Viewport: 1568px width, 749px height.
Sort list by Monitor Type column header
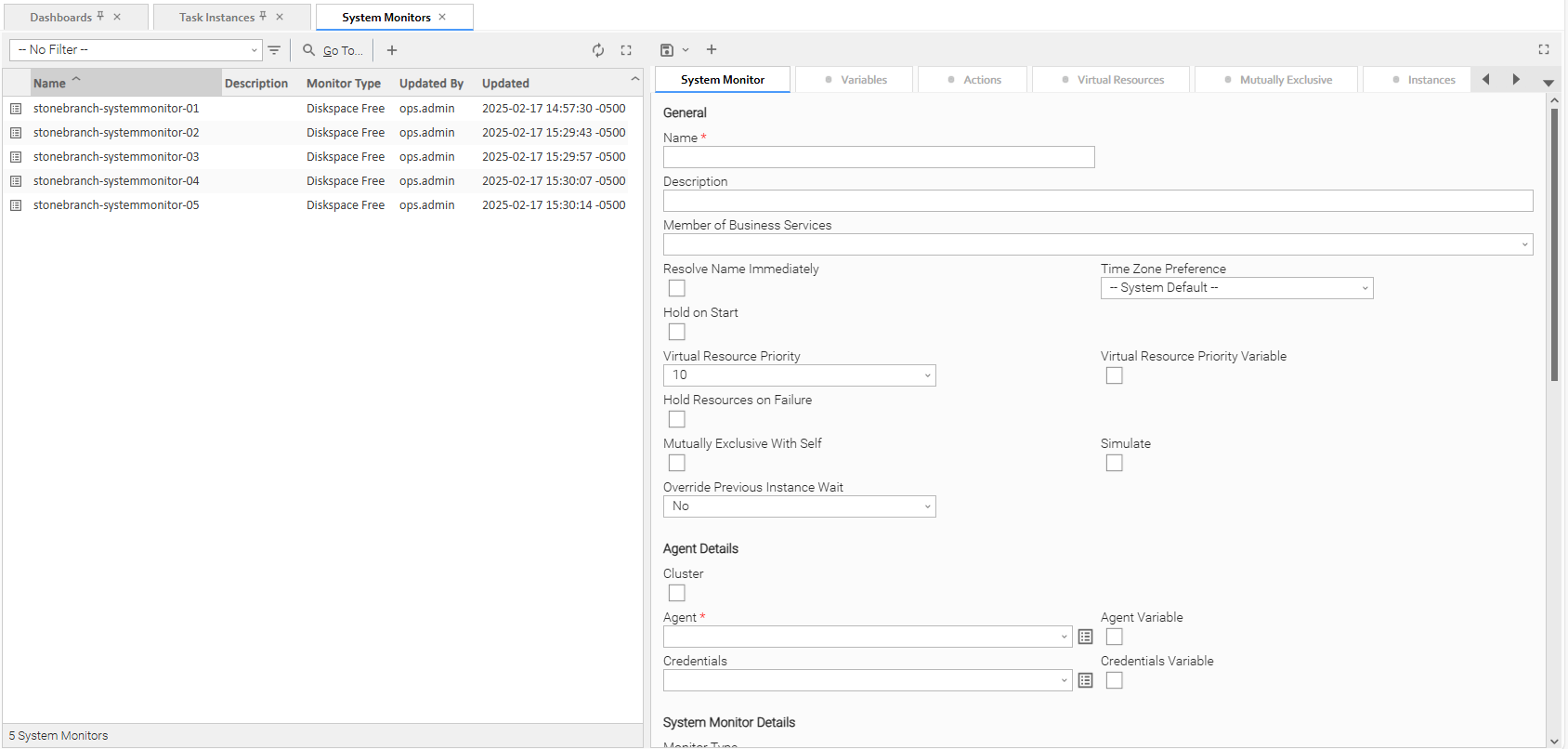tap(344, 84)
